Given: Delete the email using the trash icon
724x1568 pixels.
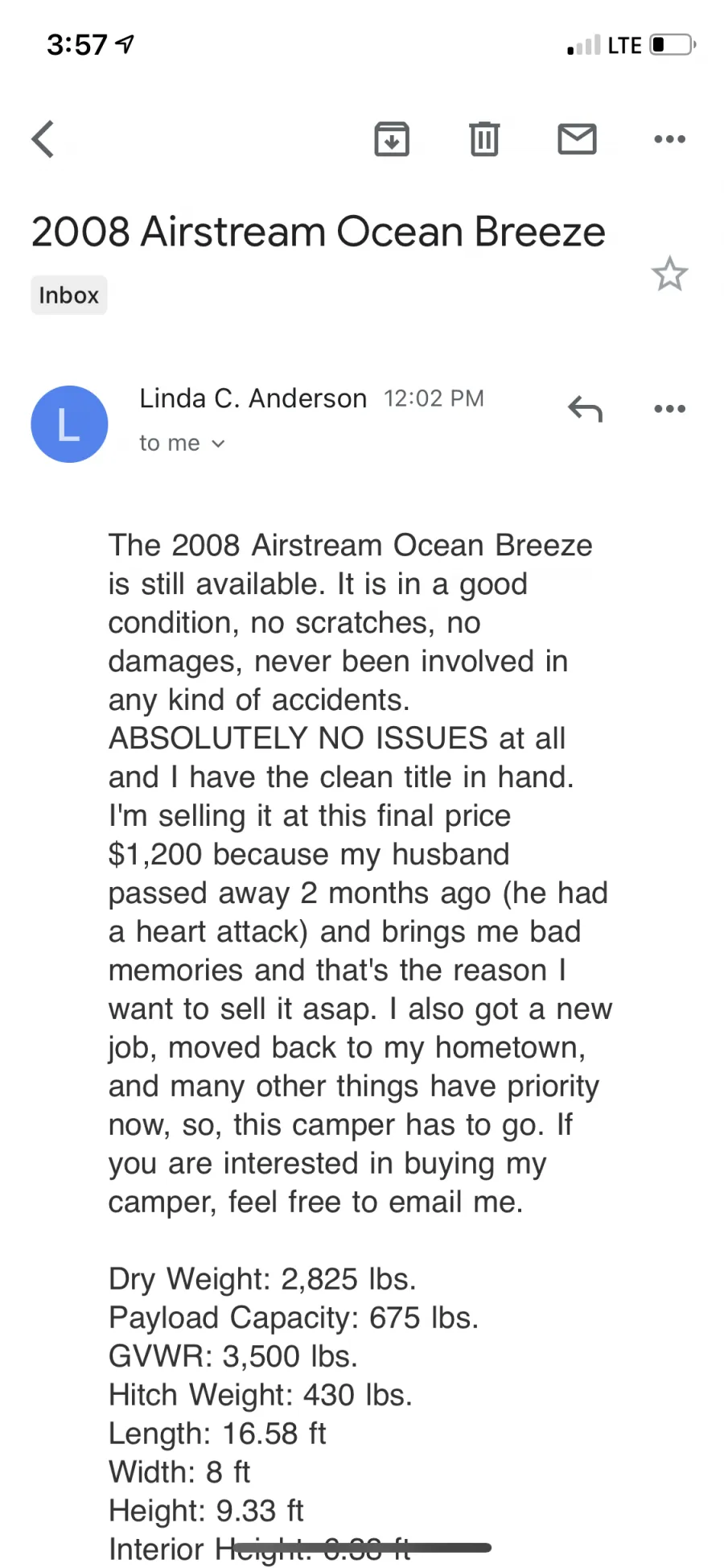Looking at the screenshot, I should click(x=484, y=139).
